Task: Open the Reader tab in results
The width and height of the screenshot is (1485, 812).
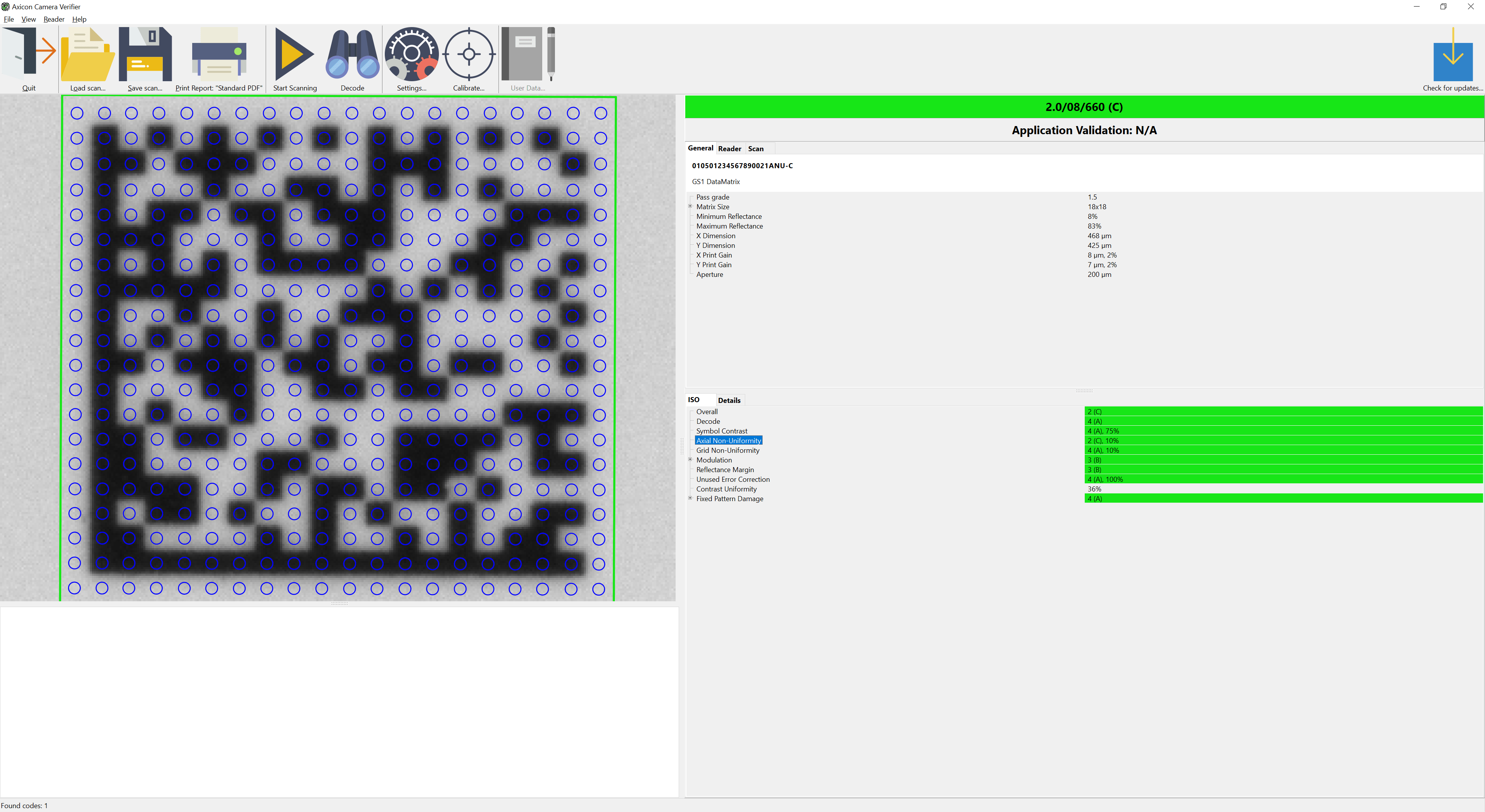Action: pos(729,149)
